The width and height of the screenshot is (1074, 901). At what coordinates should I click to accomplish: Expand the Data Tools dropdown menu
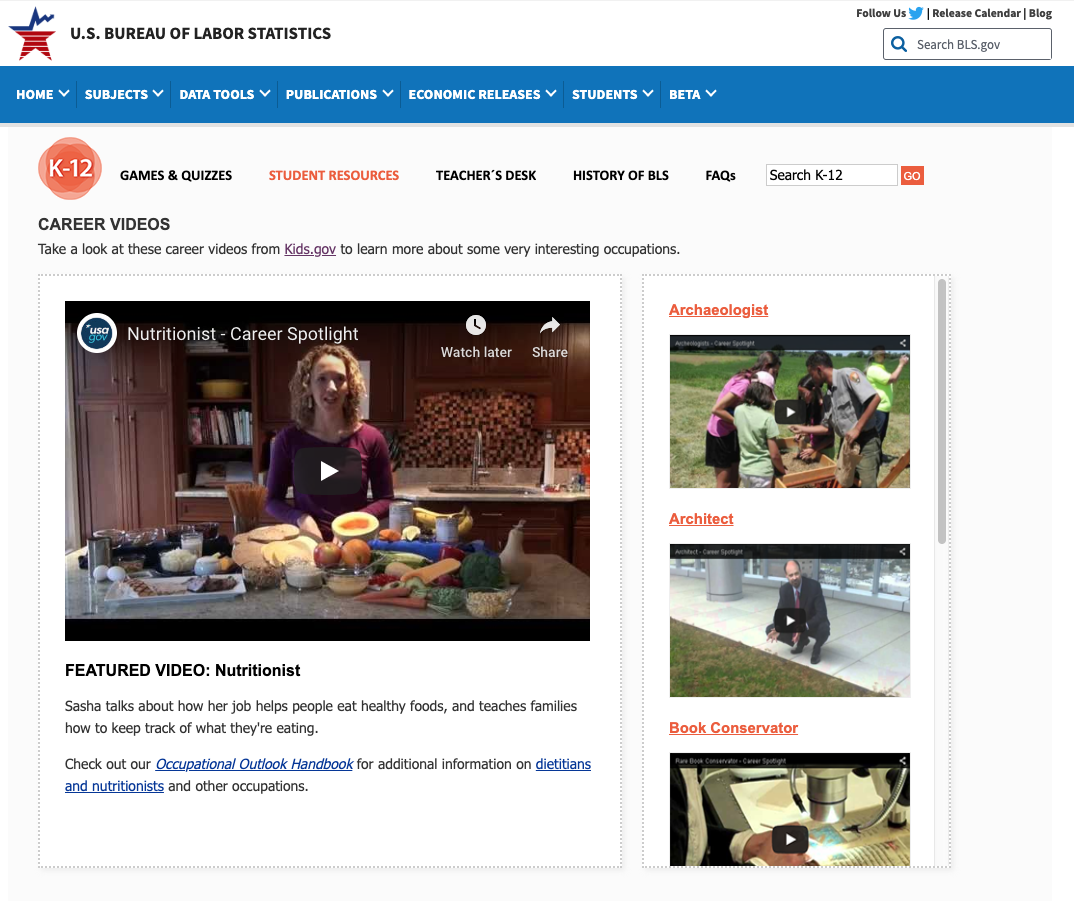(x=224, y=94)
